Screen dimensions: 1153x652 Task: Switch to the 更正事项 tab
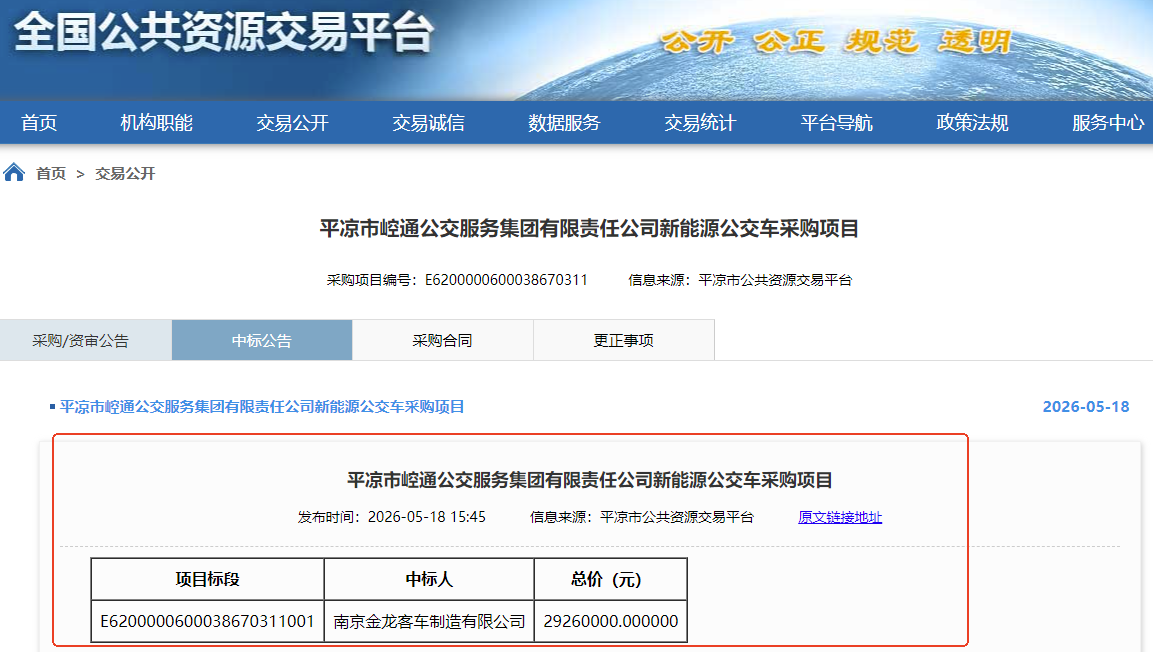tap(624, 340)
